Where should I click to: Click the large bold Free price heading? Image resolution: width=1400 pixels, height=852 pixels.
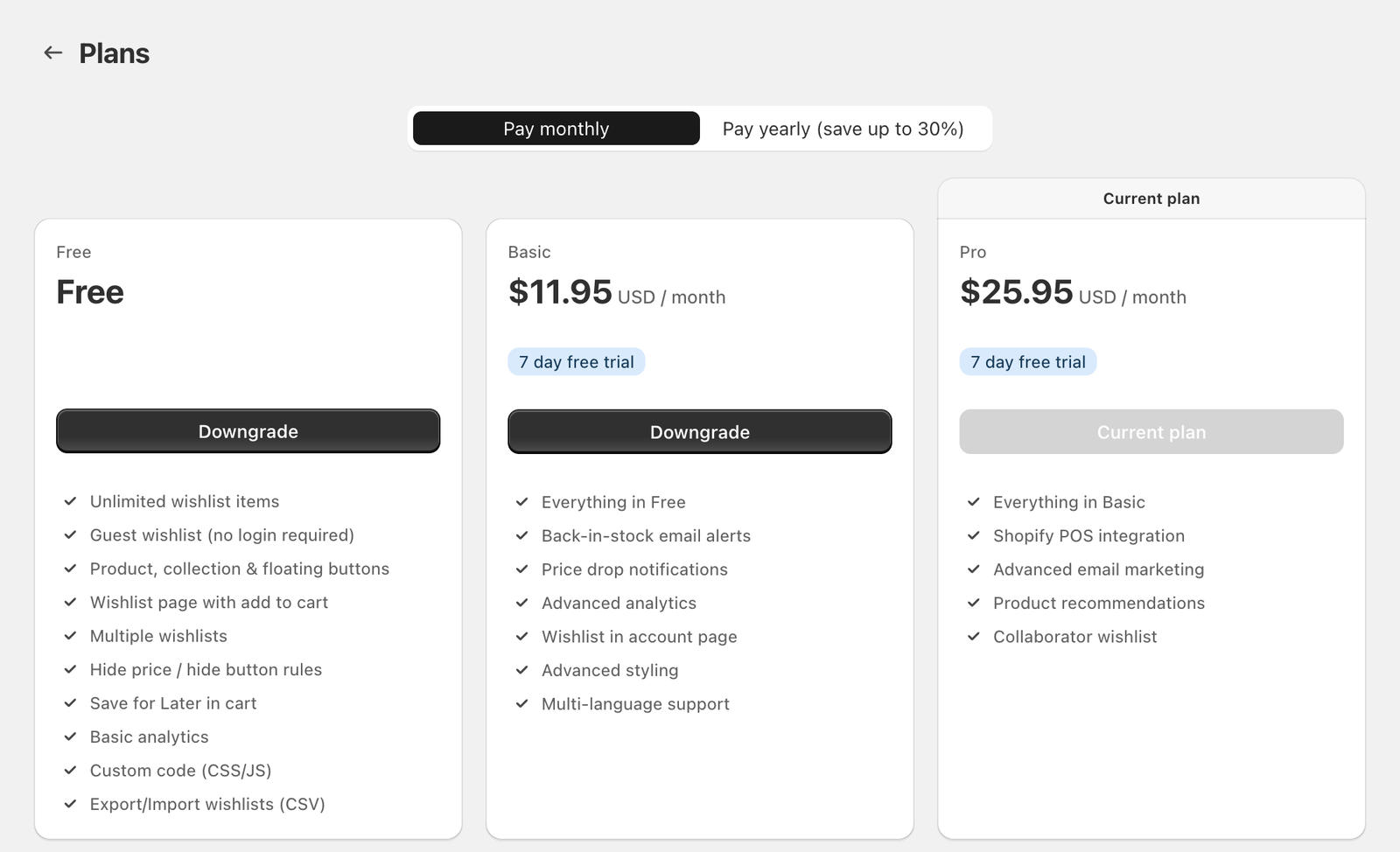[90, 292]
